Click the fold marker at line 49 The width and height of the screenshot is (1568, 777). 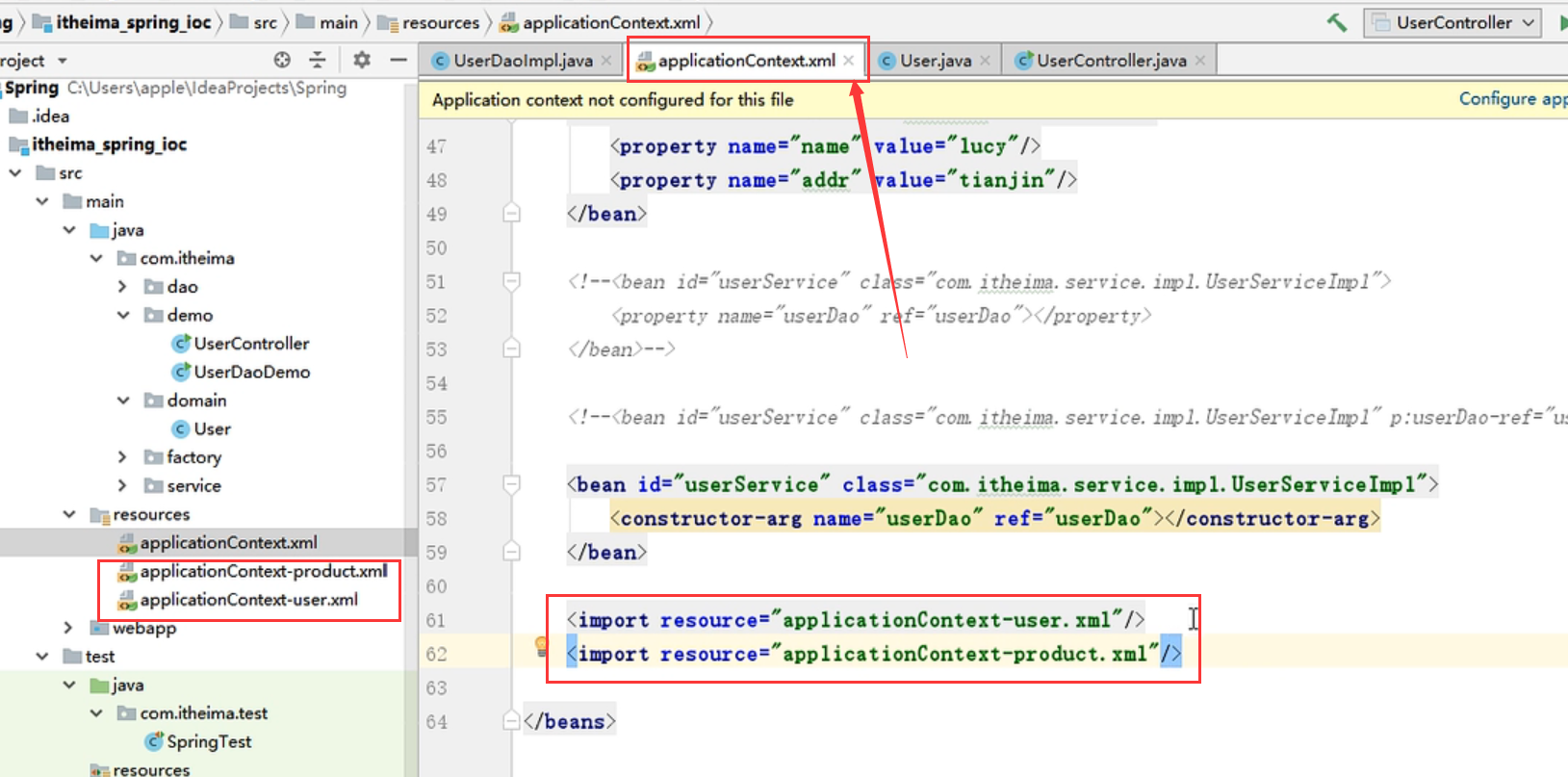click(x=512, y=214)
